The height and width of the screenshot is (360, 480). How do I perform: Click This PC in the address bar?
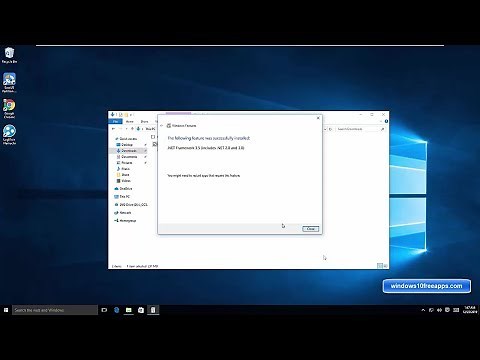point(150,129)
